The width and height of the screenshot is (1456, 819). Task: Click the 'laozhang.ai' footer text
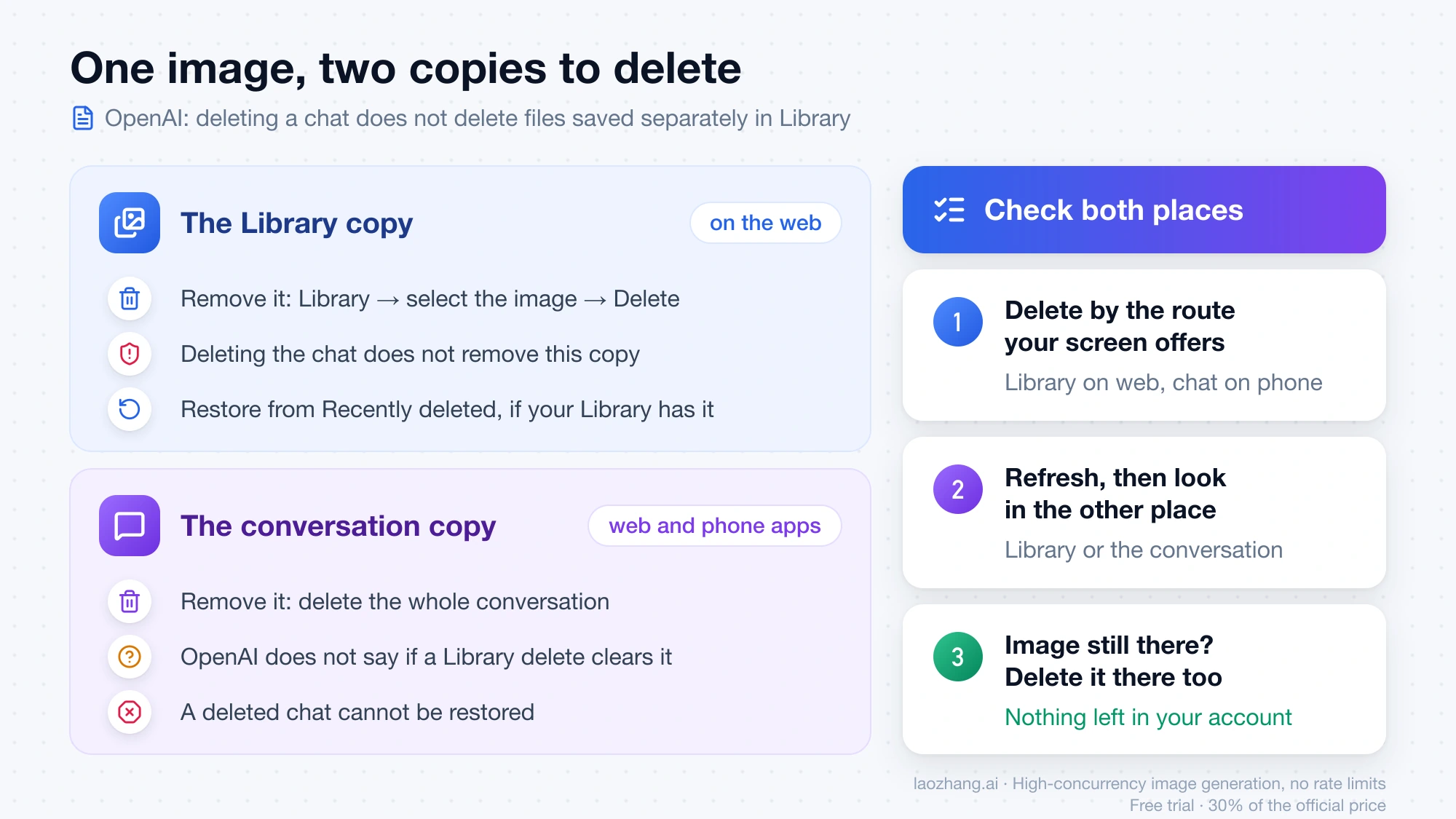(x=956, y=783)
